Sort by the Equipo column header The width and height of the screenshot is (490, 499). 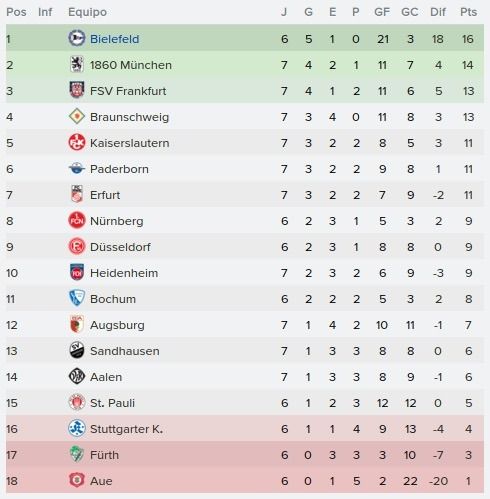87,12
